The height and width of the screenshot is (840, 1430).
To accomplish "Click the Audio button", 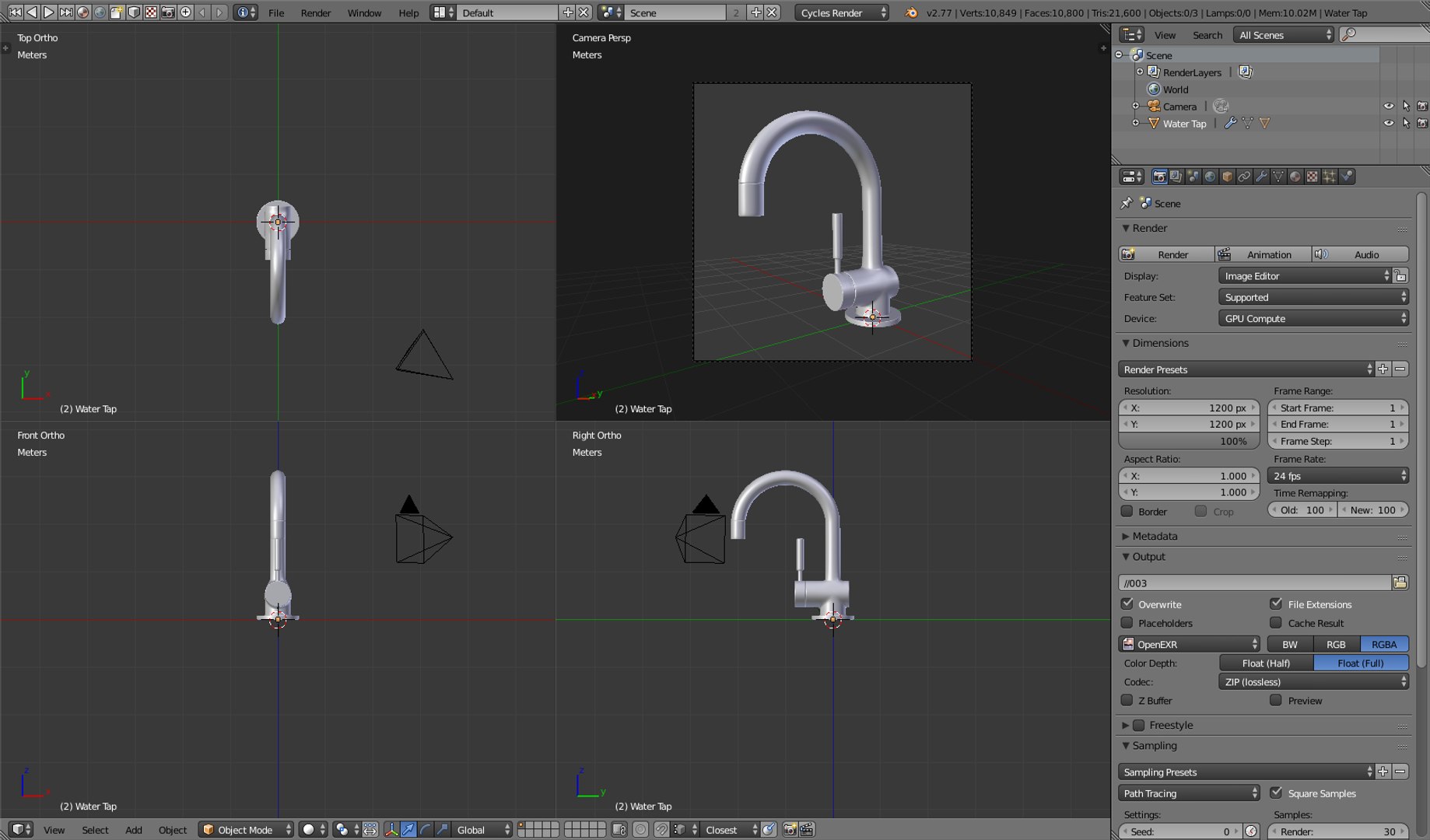I will point(1360,254).
